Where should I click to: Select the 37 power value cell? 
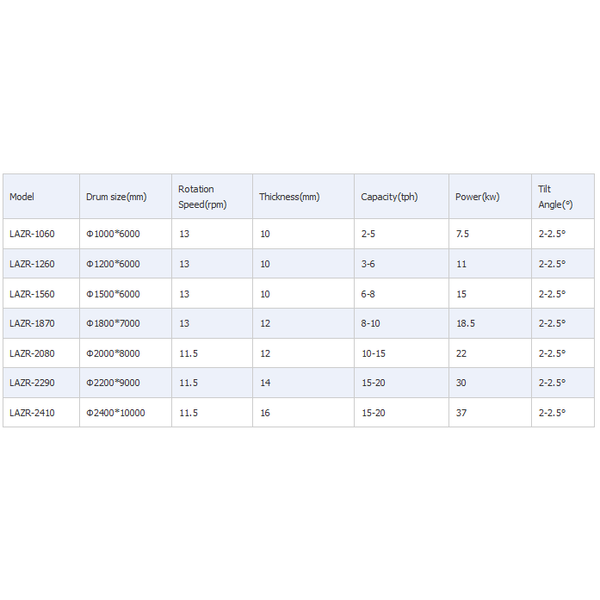click(x=490, y=412)
